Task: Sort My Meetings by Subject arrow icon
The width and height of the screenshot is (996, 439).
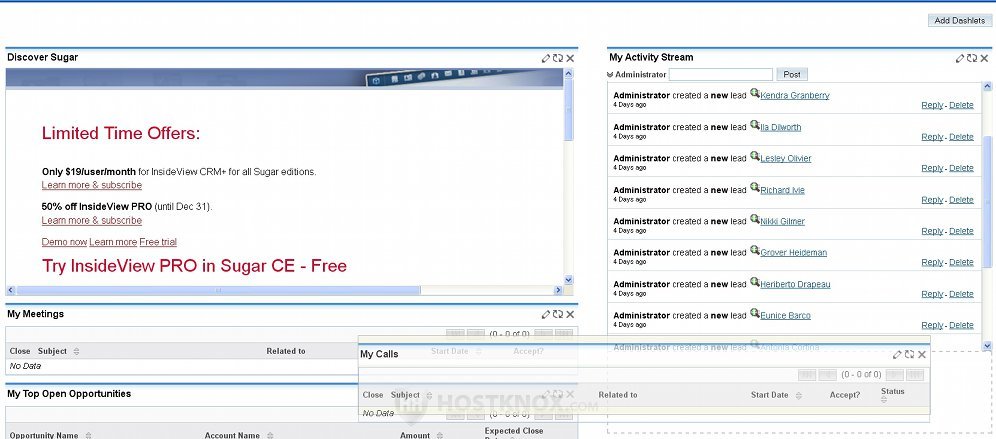Action: point(76,351)
